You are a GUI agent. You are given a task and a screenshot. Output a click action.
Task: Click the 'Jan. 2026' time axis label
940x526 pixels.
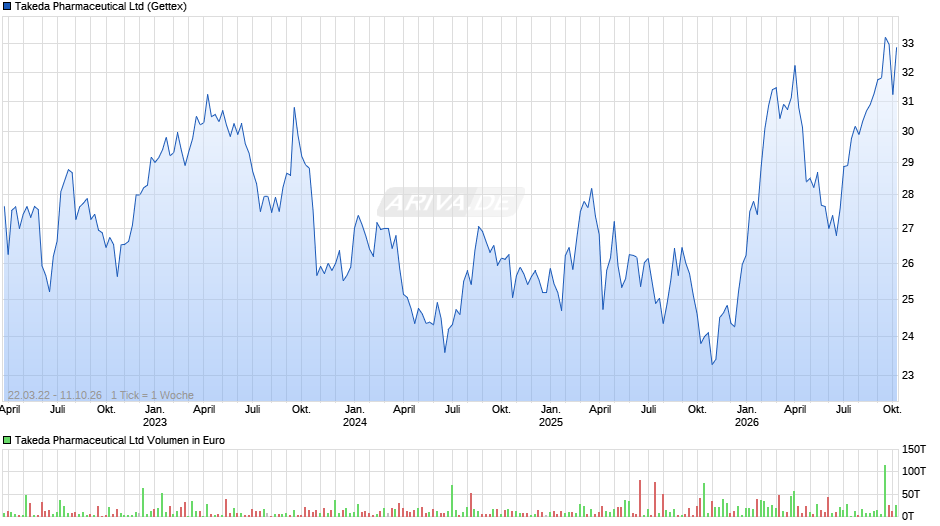(747, 416)
